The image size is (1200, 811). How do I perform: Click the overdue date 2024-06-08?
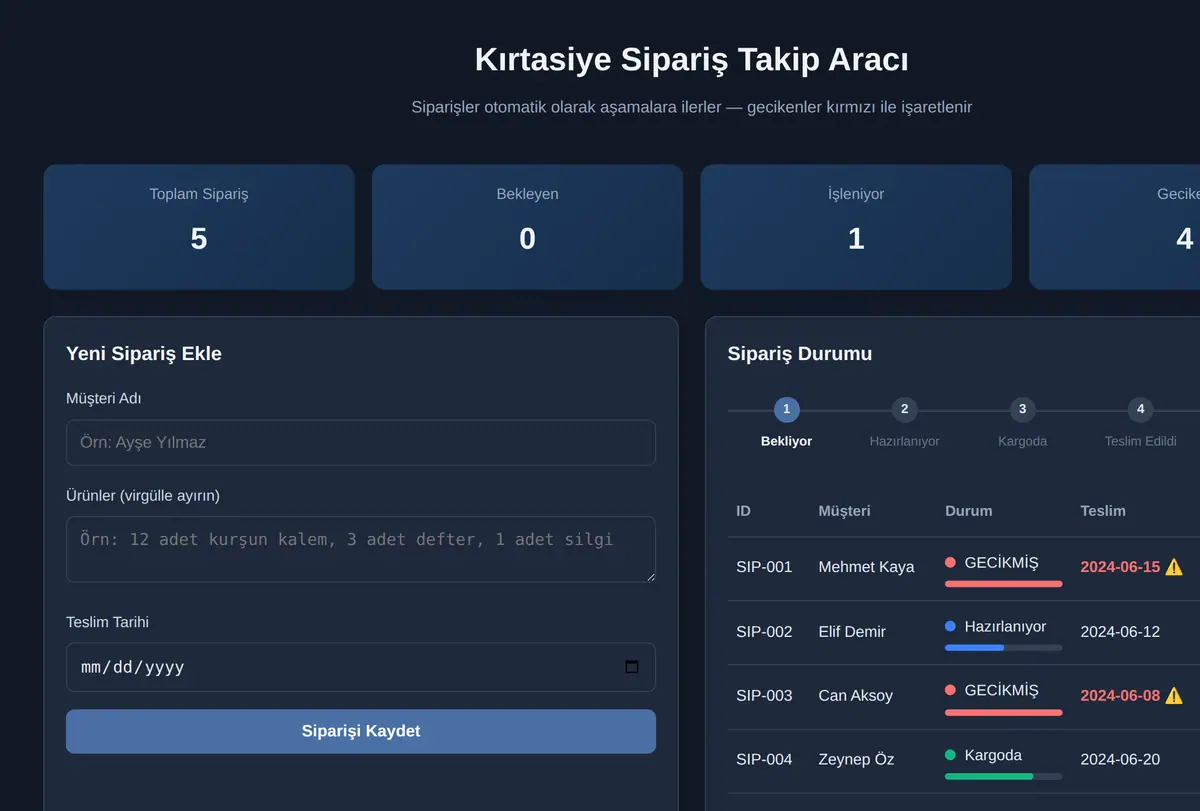(1120, 695)
